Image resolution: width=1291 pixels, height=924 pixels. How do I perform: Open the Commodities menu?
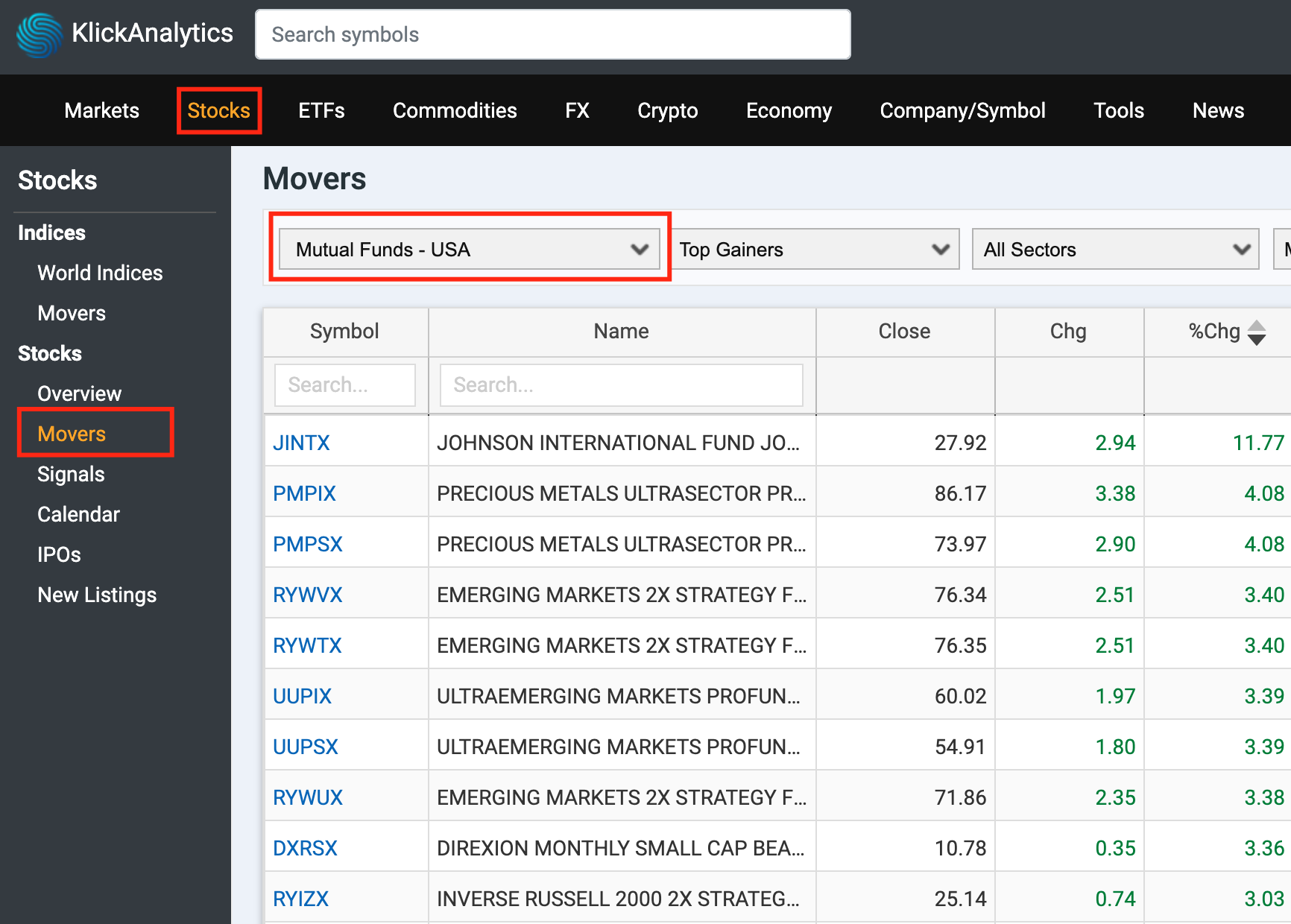pos(455,110)
